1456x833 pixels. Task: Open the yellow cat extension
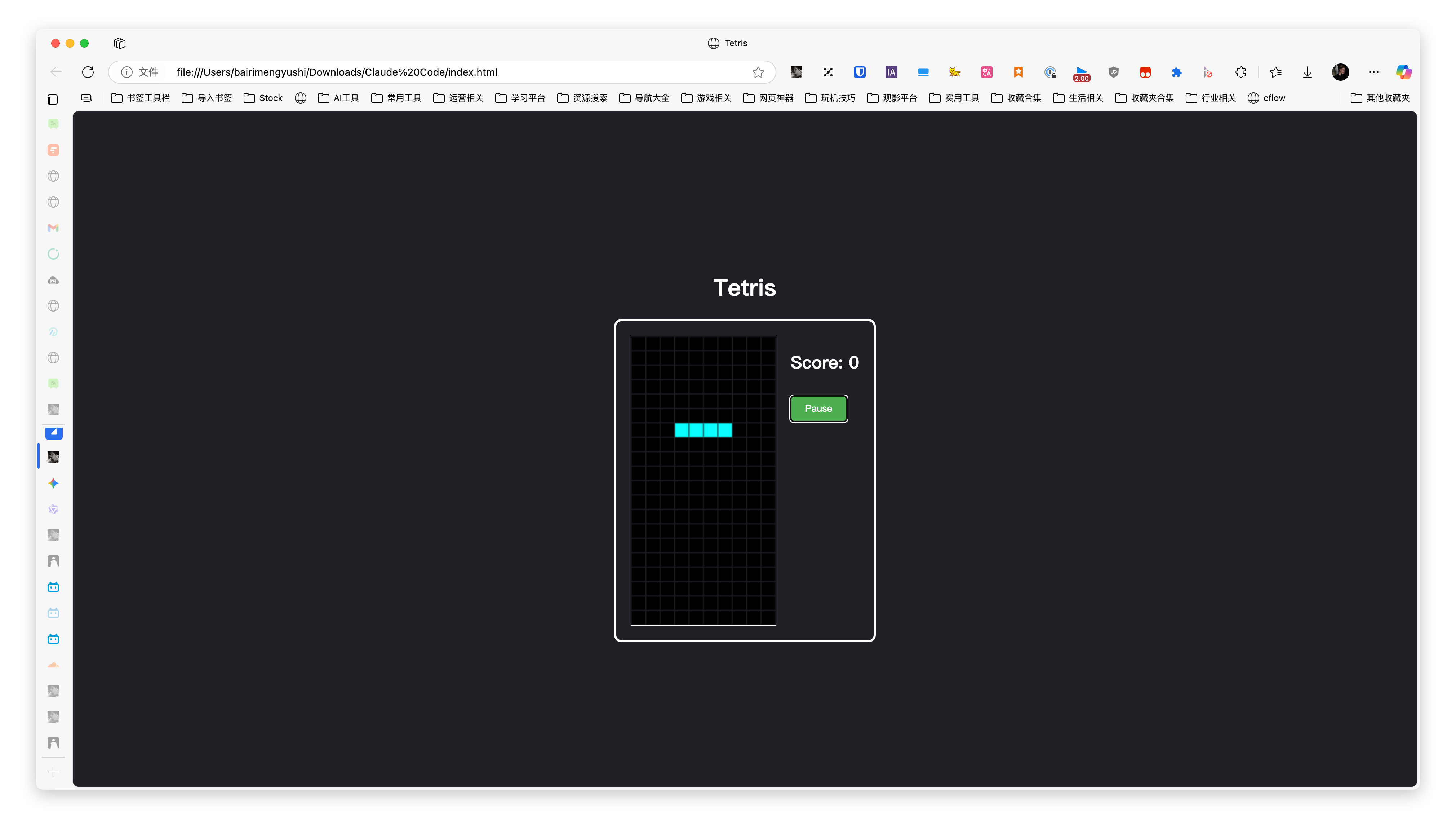click(955, 72)
